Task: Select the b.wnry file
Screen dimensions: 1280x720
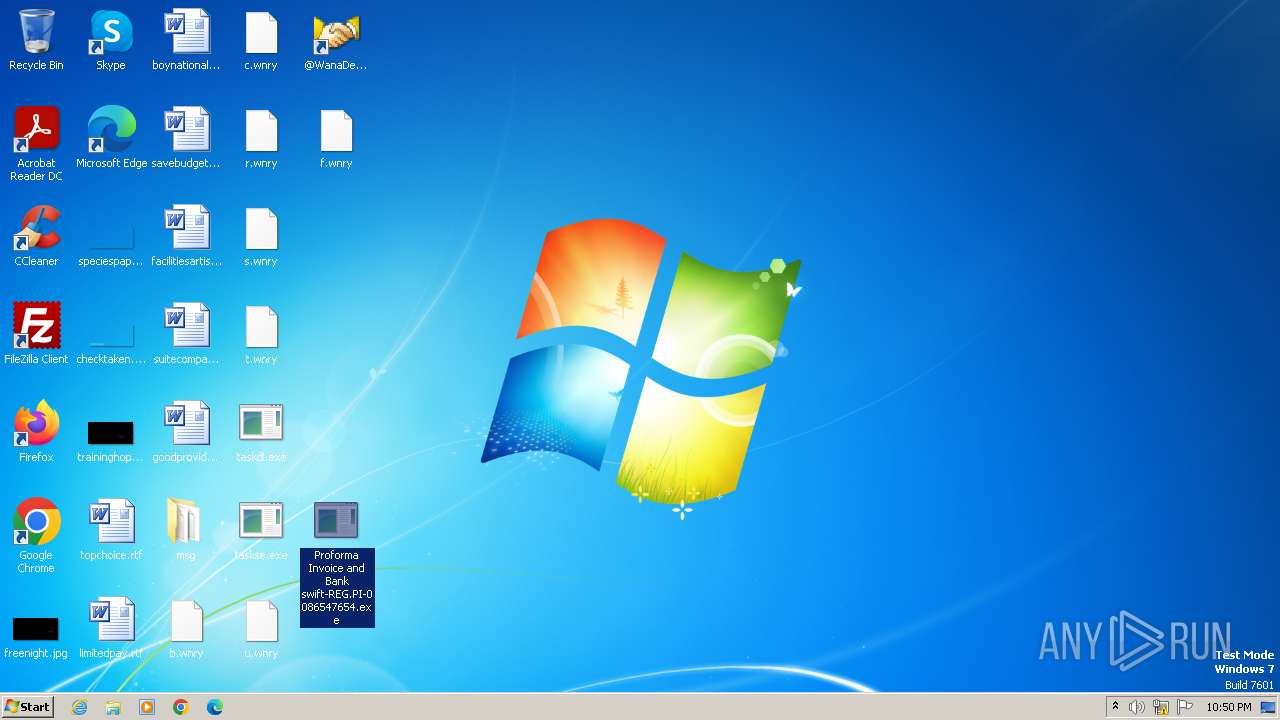Action: [186, 628]
